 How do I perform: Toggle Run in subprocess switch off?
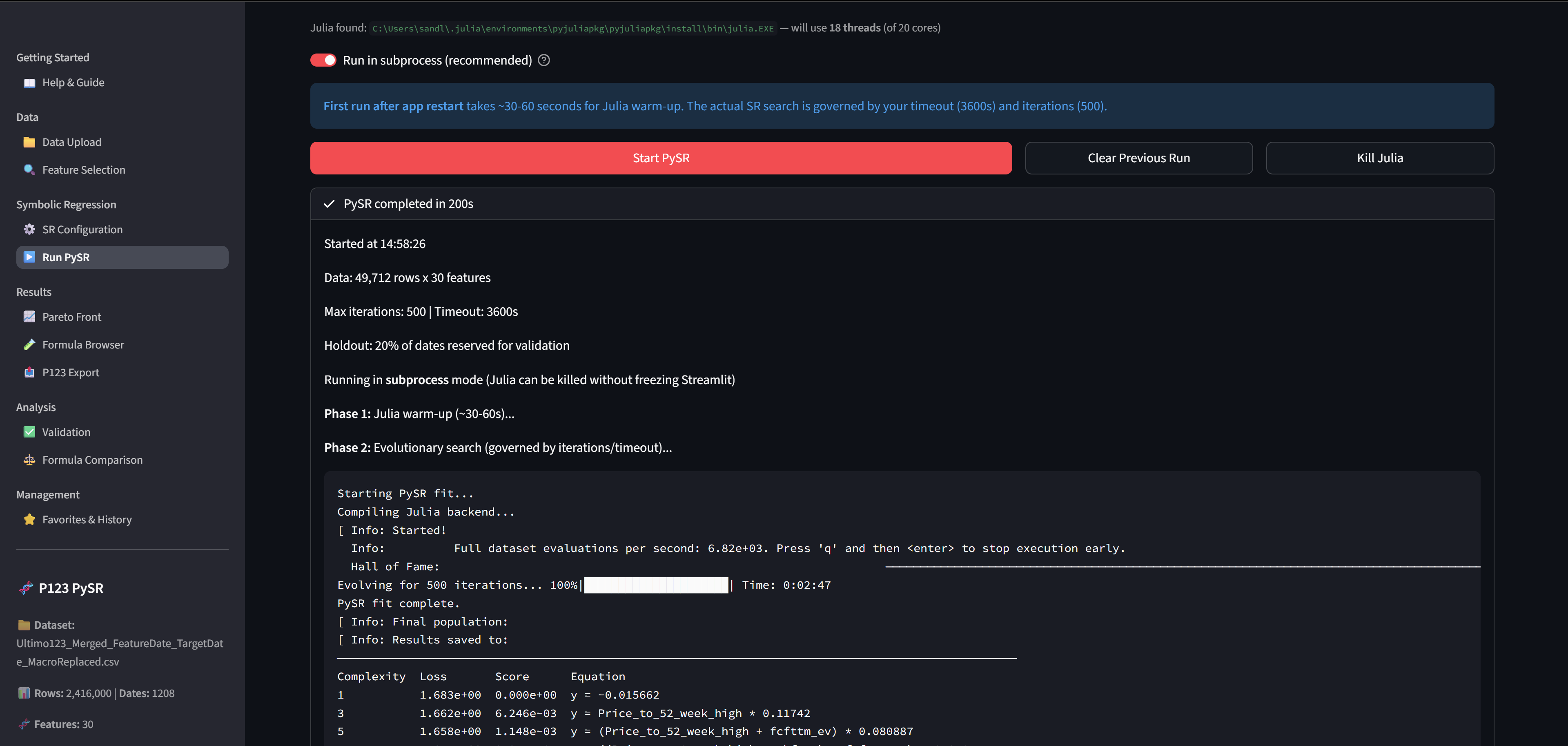point(323,60)
